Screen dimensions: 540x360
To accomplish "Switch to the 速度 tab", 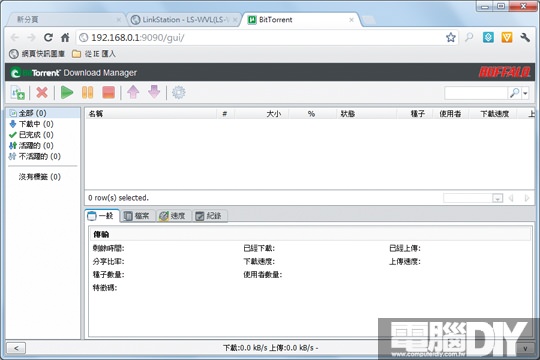I will [x=173, y=216].
